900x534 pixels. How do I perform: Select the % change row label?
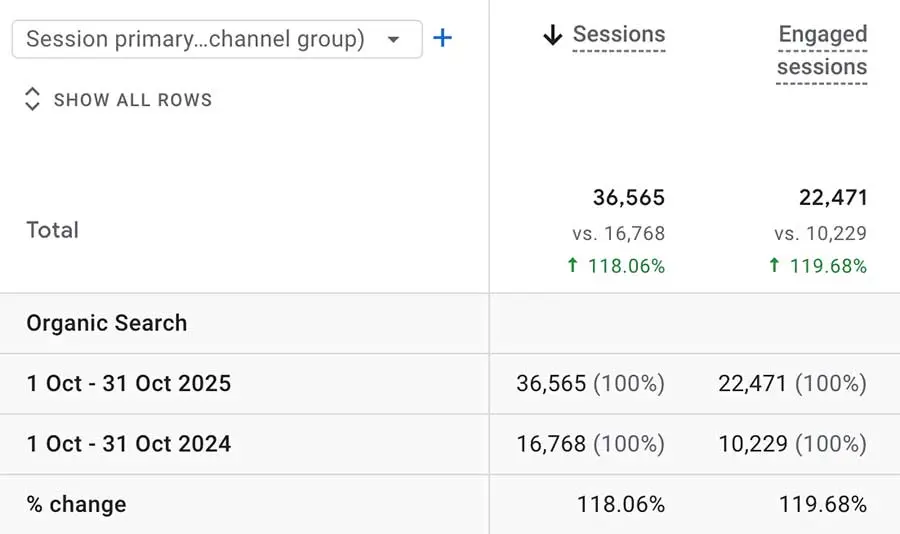click(x=76, y=504)
